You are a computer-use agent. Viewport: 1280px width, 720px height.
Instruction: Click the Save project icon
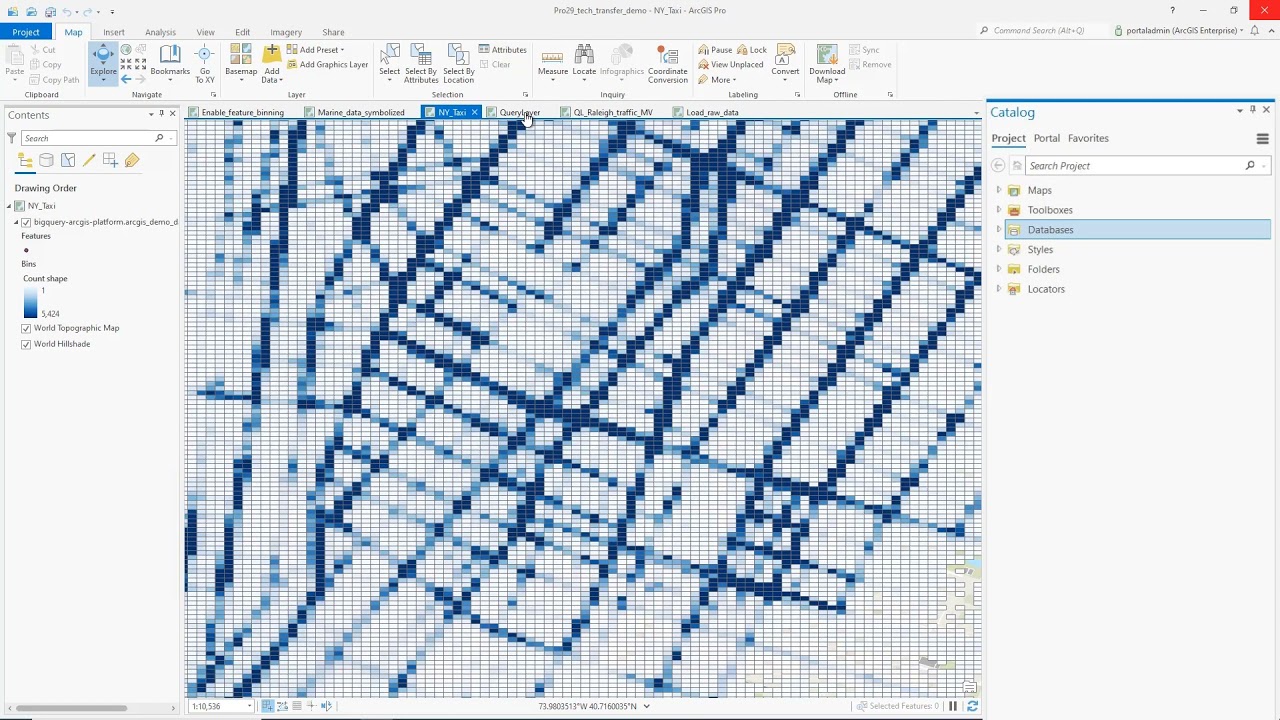point(48,11)
